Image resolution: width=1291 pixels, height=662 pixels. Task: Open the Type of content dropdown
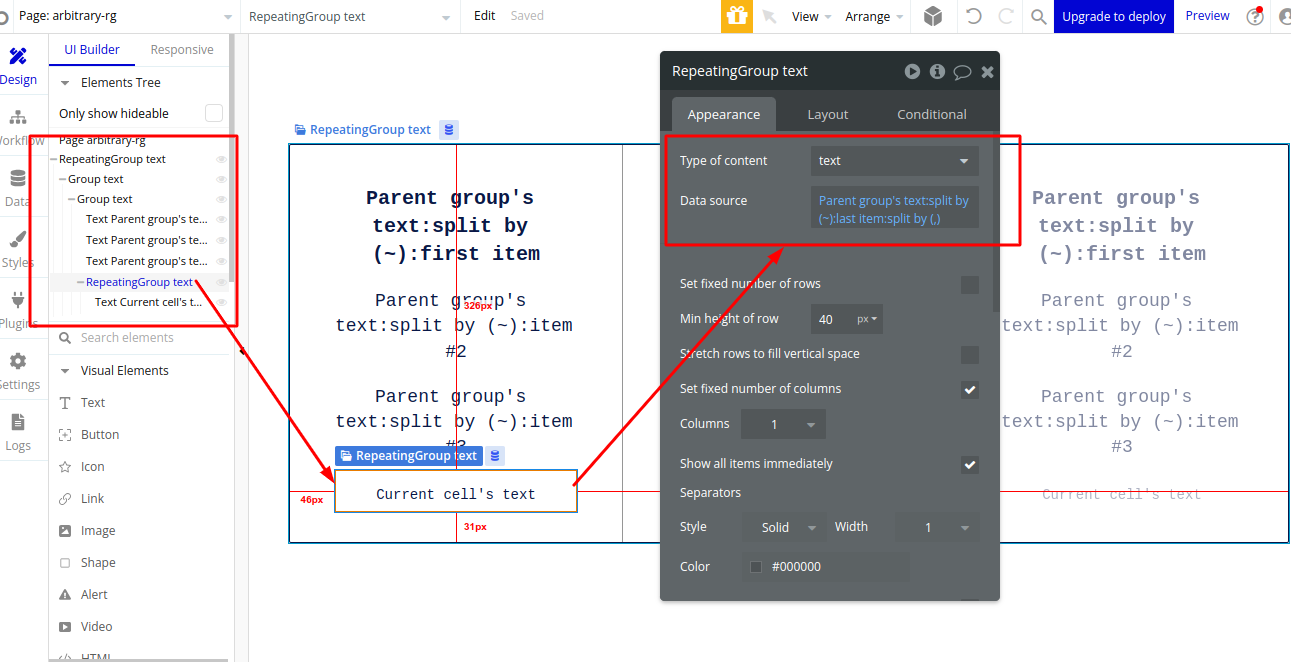coord(895,160)
